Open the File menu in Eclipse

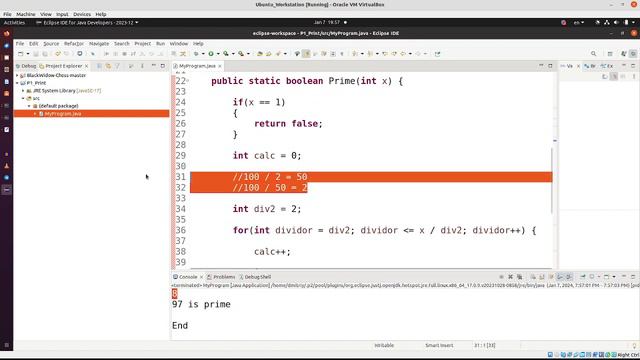point(20,44)
